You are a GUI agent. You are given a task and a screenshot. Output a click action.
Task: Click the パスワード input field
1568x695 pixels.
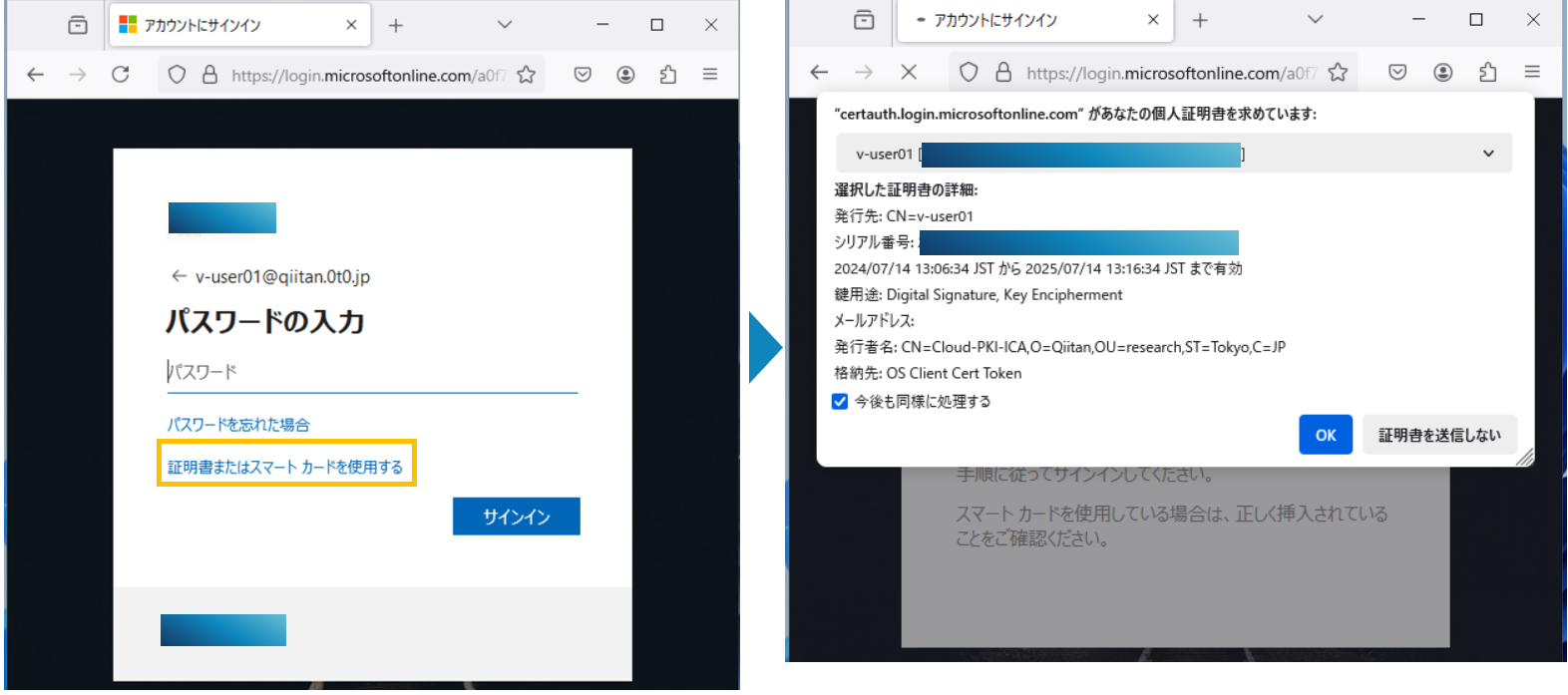click(x=372, y=372)
